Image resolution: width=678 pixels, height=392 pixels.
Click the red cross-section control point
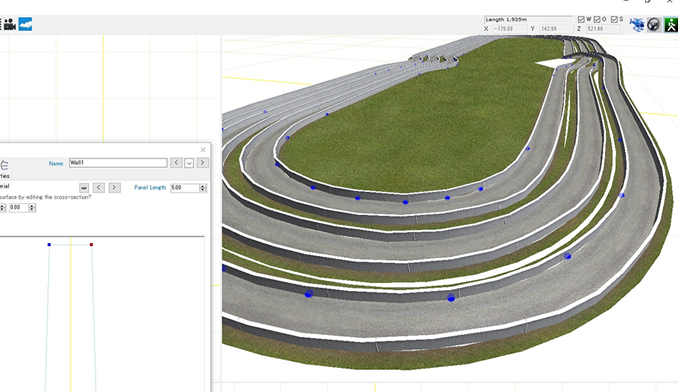pyautogui.click(x=91, y=245)
